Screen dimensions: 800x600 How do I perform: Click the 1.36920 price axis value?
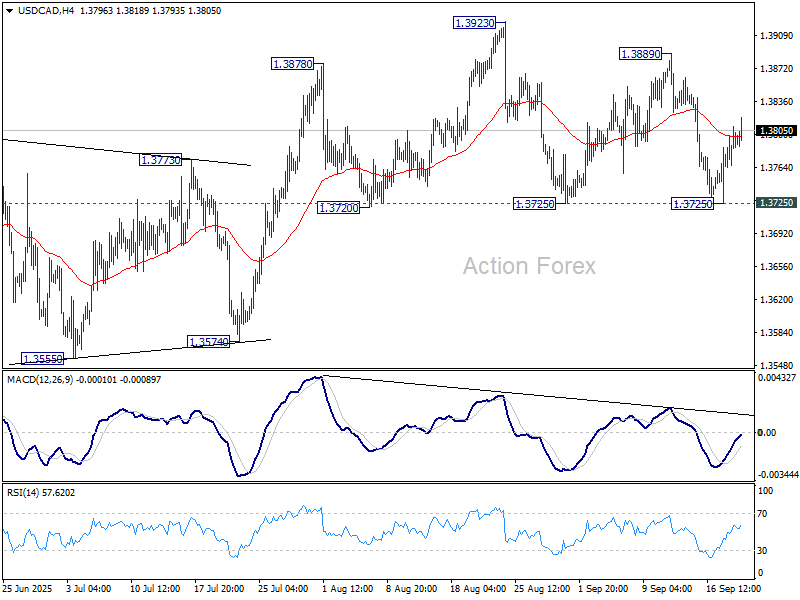(x=777, y=234)
